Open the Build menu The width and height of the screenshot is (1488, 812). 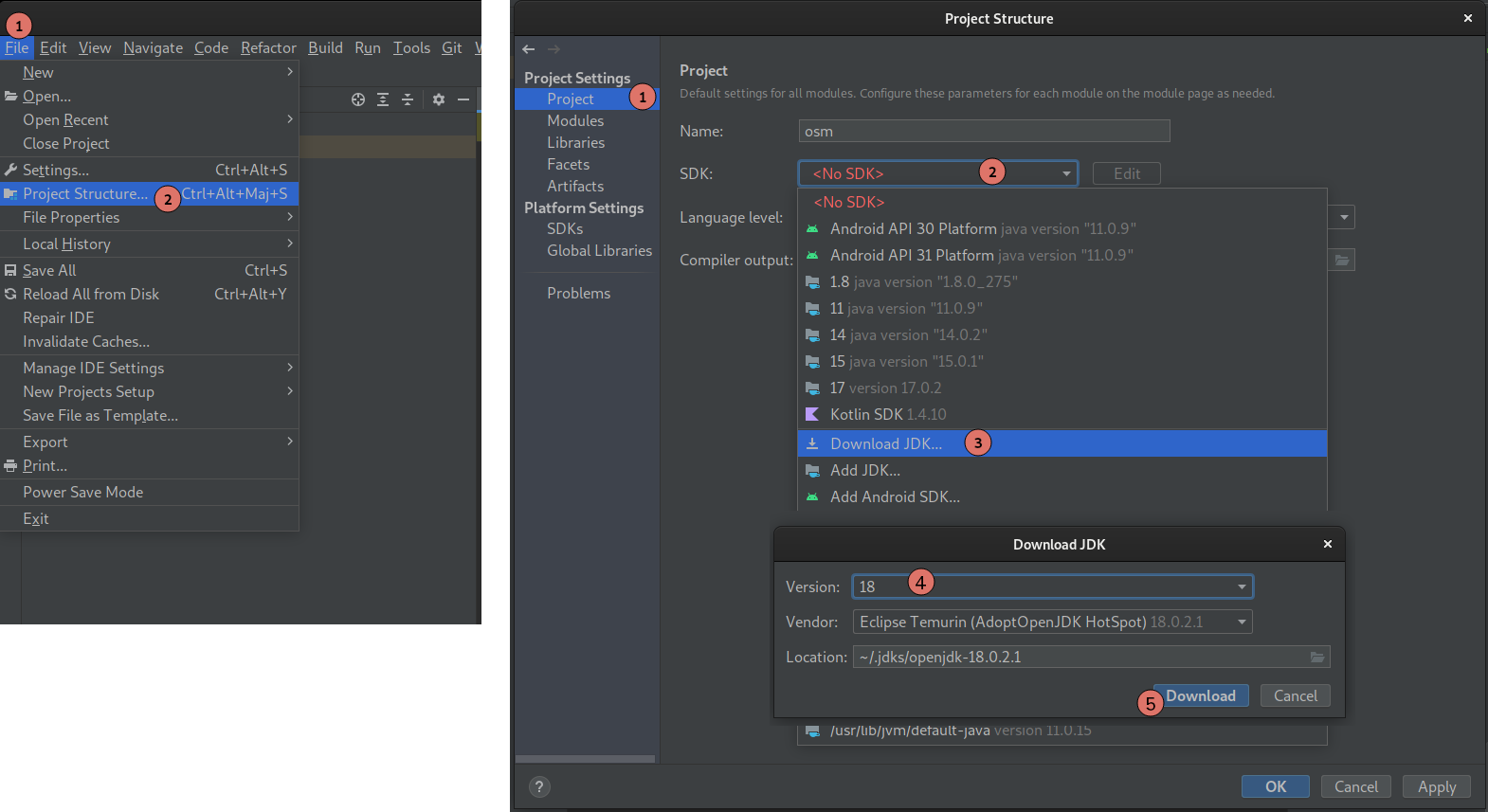(325, 47)
